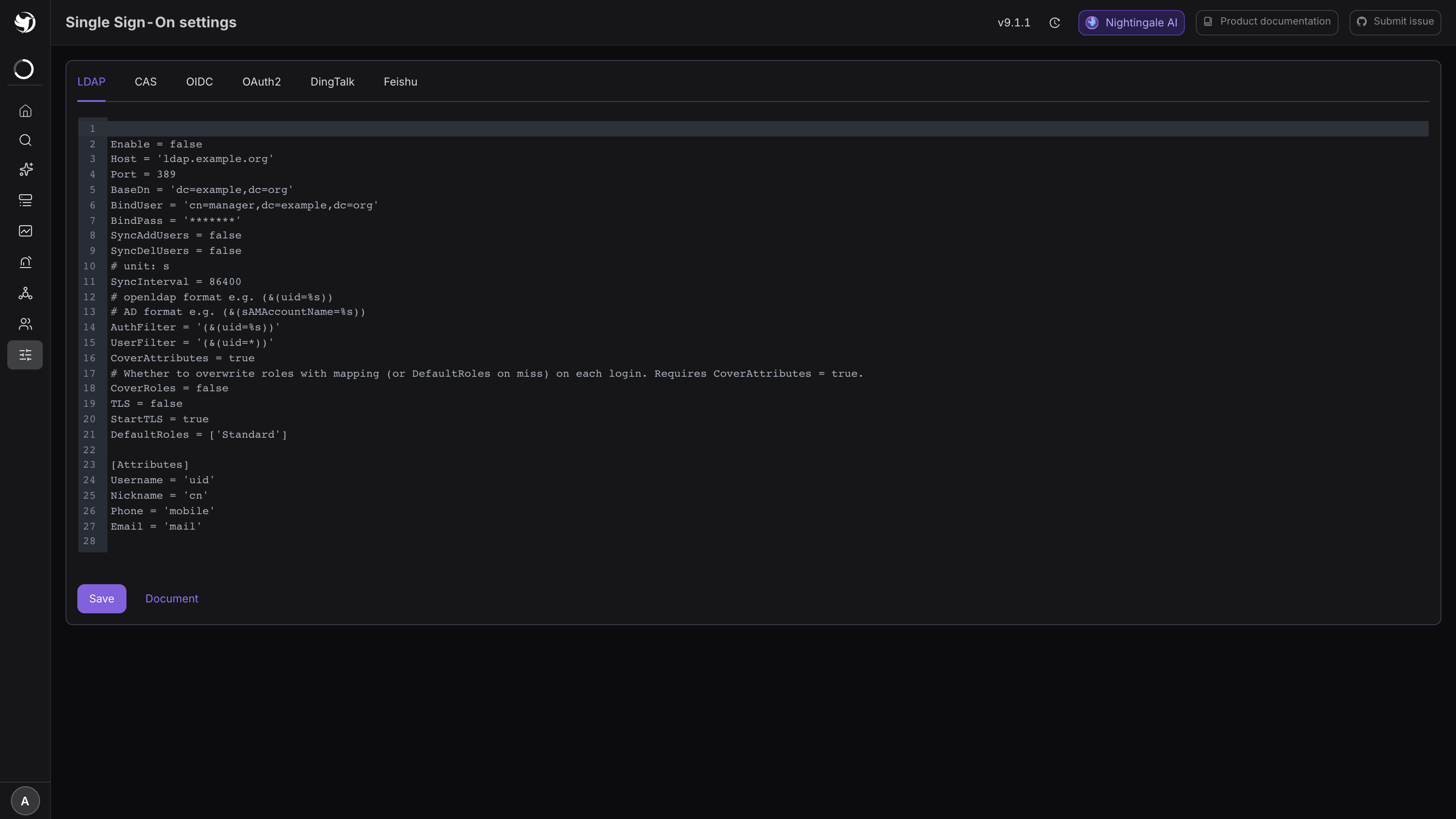Click the BindPass line in editor
Screen dimensions: 1456x819
176,220
